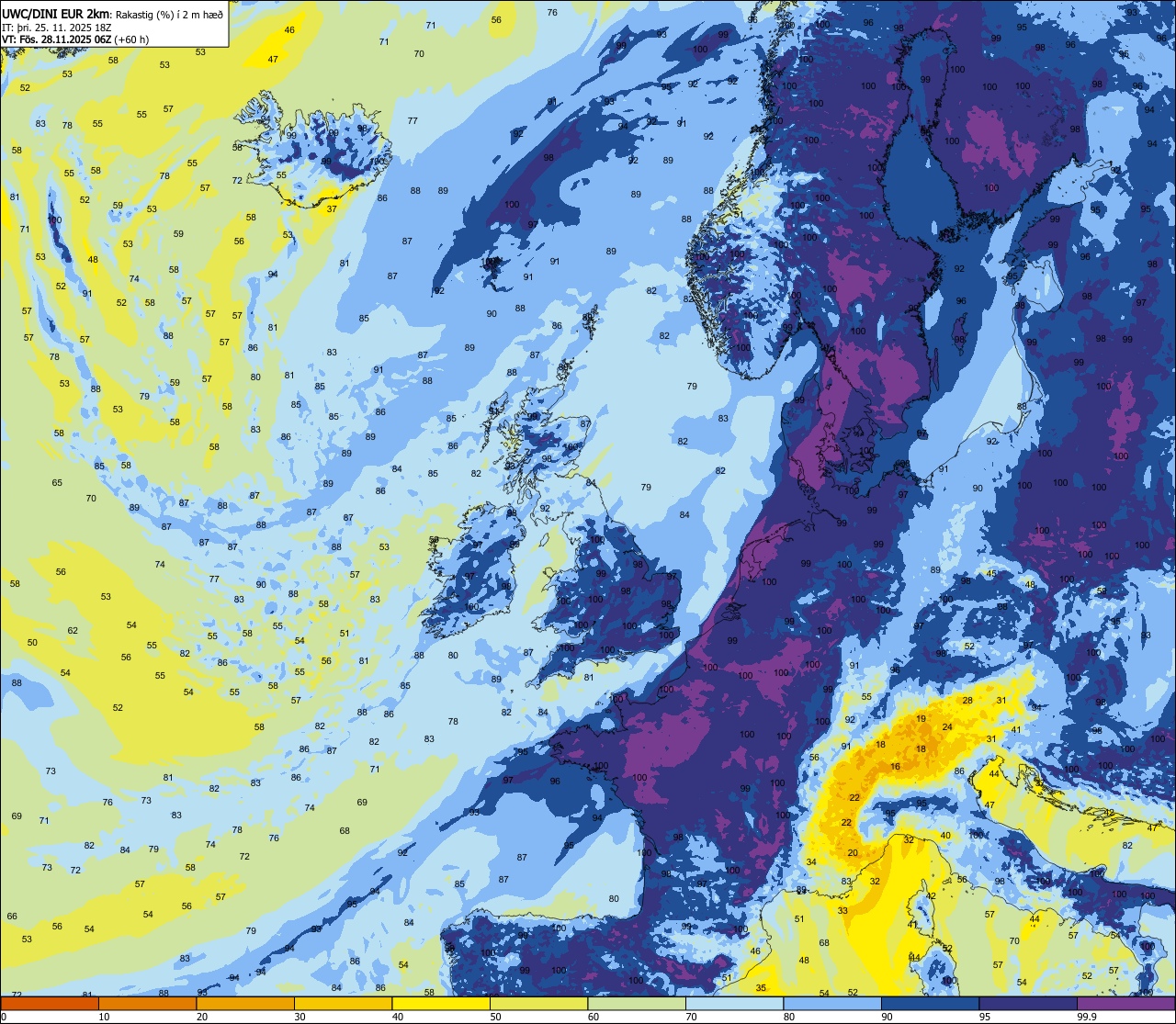The image size is (1176, 1024).
Task: Click the '37' value south of Iceland
Action: pyautogui.click(x=333, y=208)
